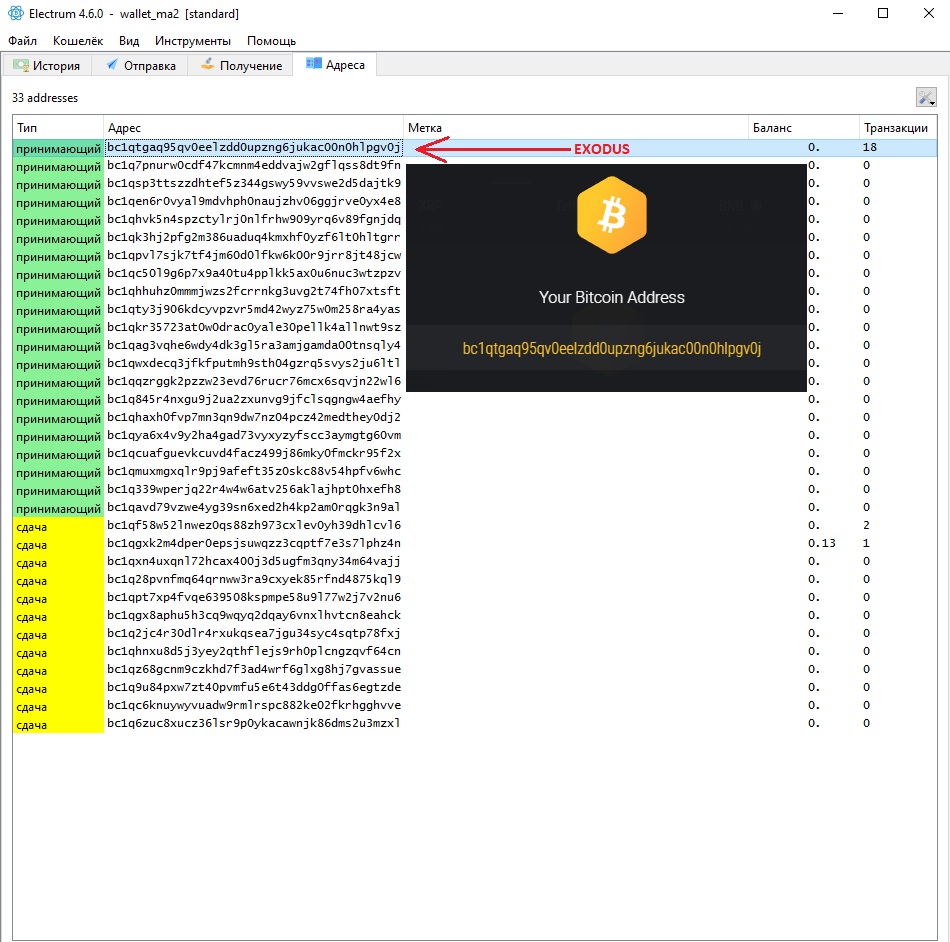Select address bc1qkr35723at0w0drac0yale30pellk4allnwt9sz
The image size is (950, 942).
pos(254,327)
